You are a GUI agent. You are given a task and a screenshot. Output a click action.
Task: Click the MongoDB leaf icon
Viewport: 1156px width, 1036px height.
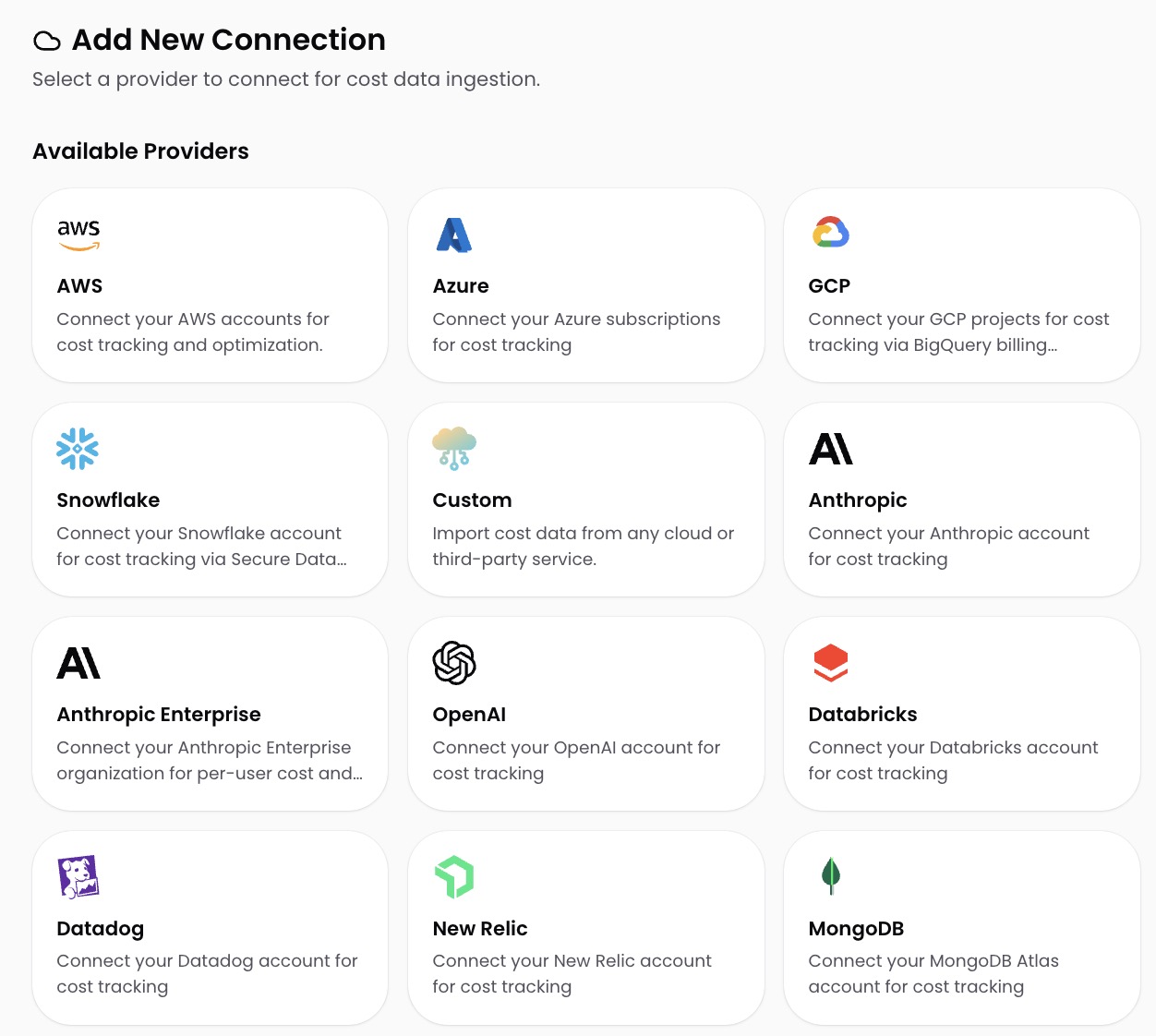click(x=830, y=876)
